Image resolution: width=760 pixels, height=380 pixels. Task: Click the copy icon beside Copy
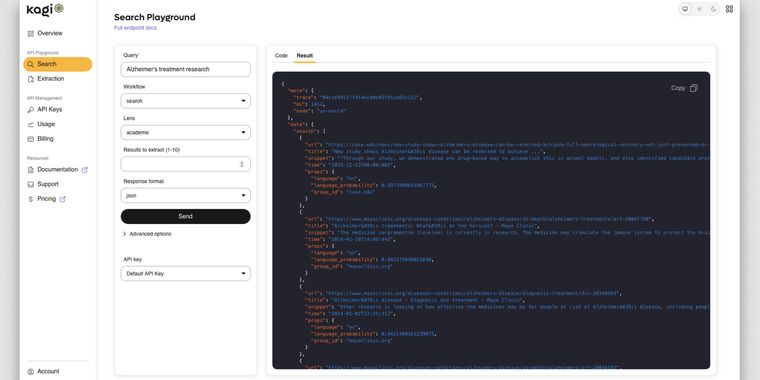point(694,88)
